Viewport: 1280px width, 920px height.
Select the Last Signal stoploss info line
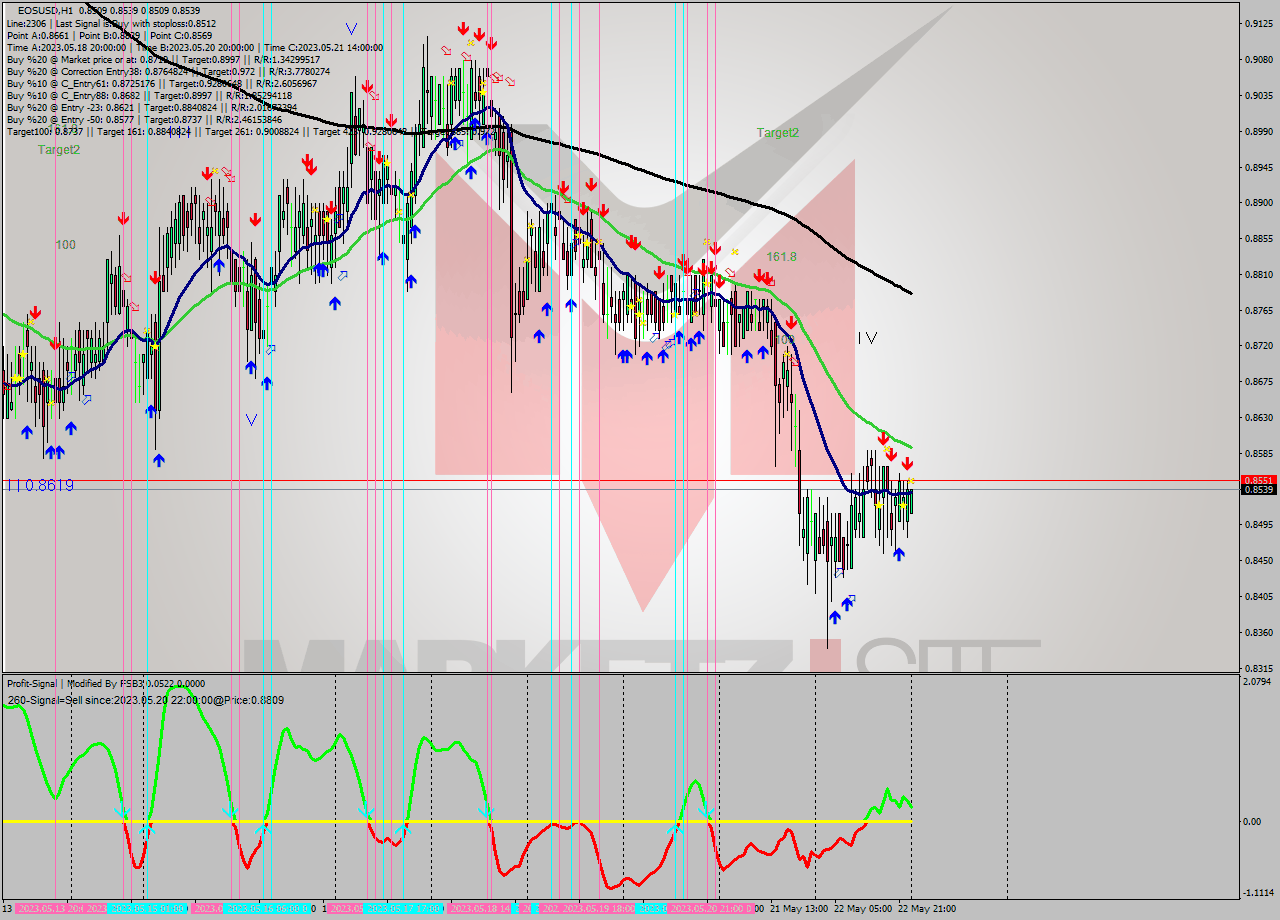pyautogui.click(x=110, y=23)
